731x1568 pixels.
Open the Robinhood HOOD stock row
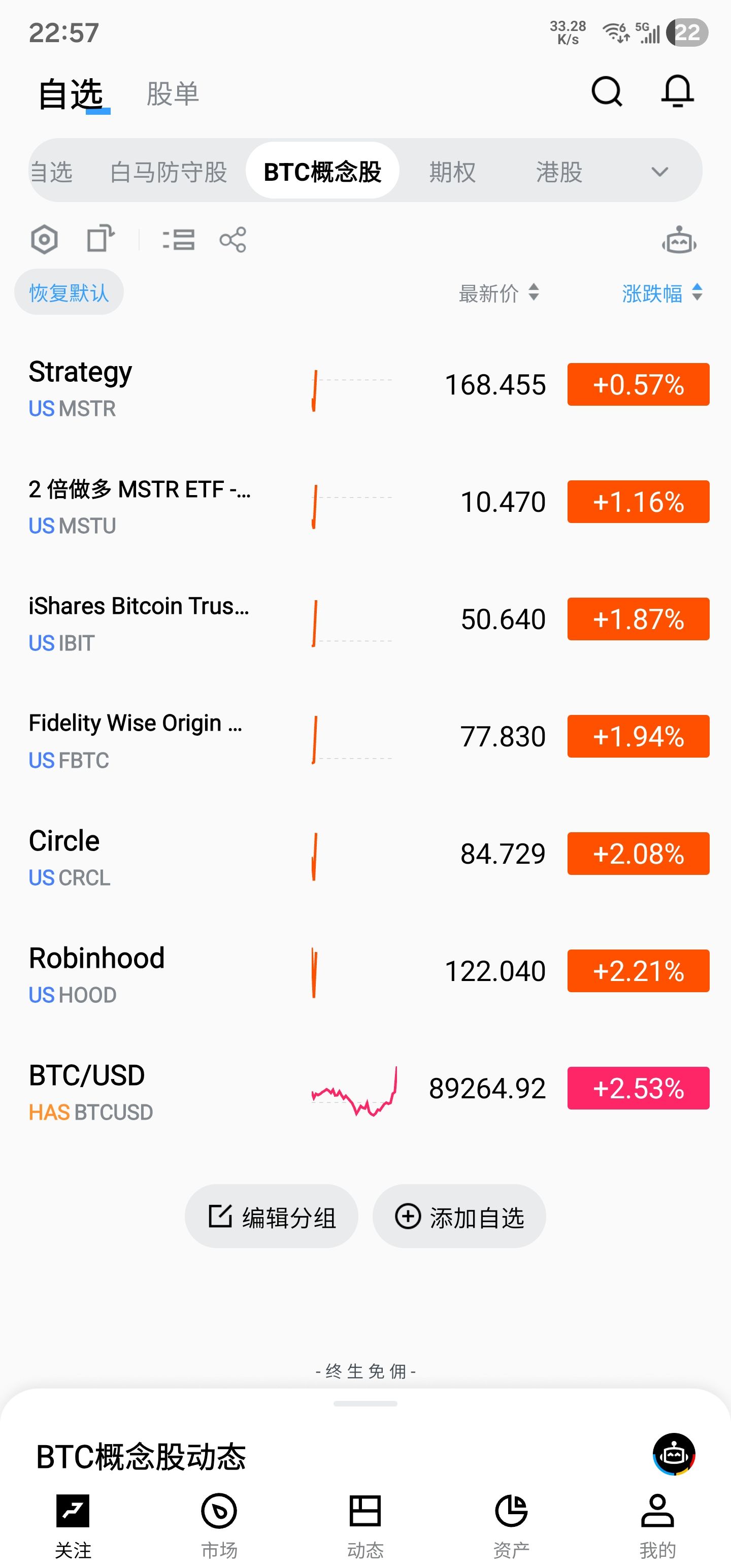coord(183,971)
